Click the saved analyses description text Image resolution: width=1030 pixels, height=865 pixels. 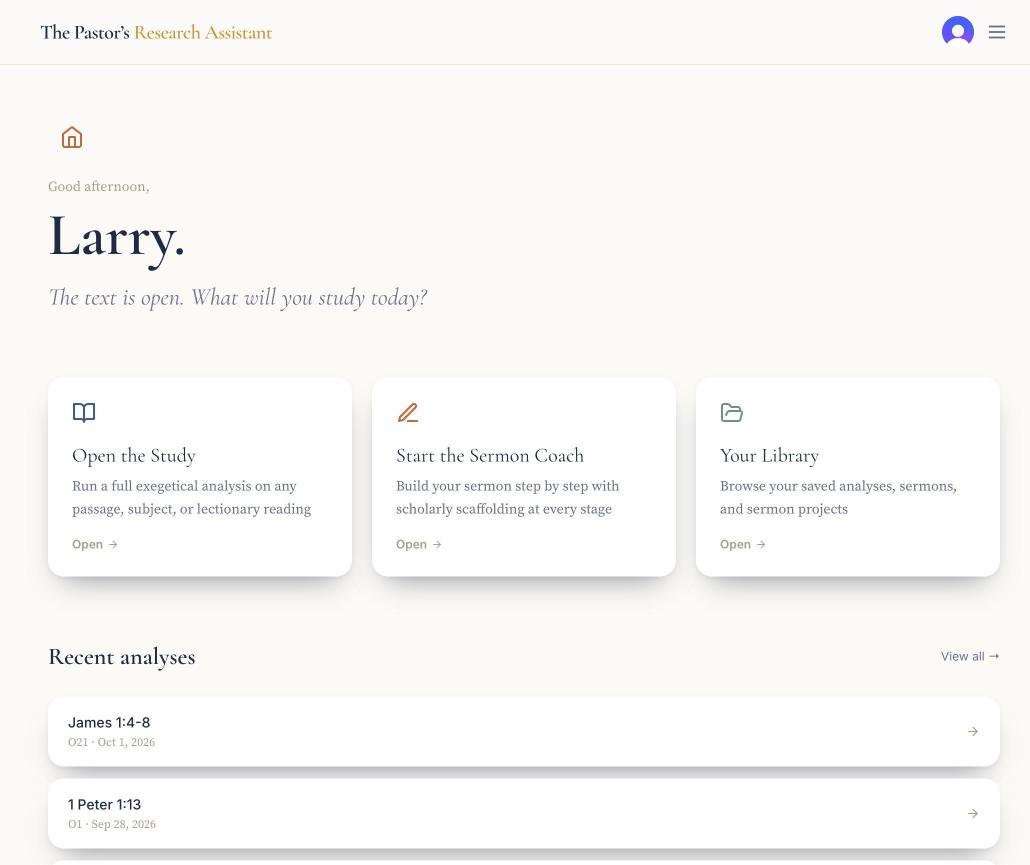[838, 497]
